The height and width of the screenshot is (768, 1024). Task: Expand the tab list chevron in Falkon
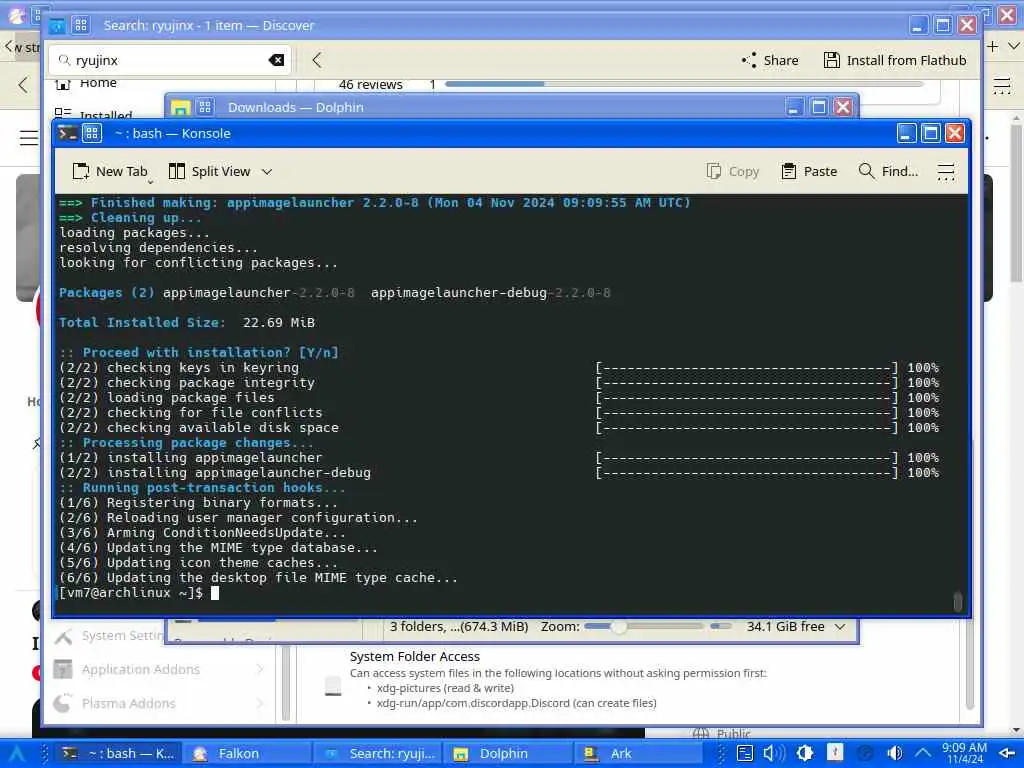(1014, 46)
